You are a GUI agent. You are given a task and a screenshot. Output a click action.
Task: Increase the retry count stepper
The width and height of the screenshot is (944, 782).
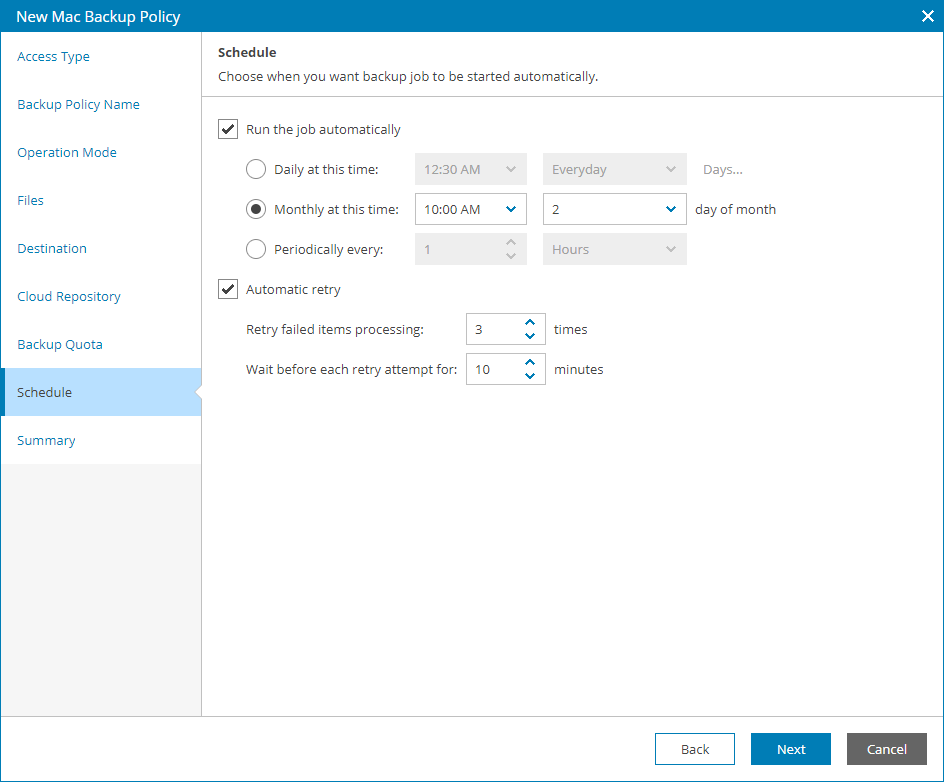pyautogui.click(x=531, y=323)
